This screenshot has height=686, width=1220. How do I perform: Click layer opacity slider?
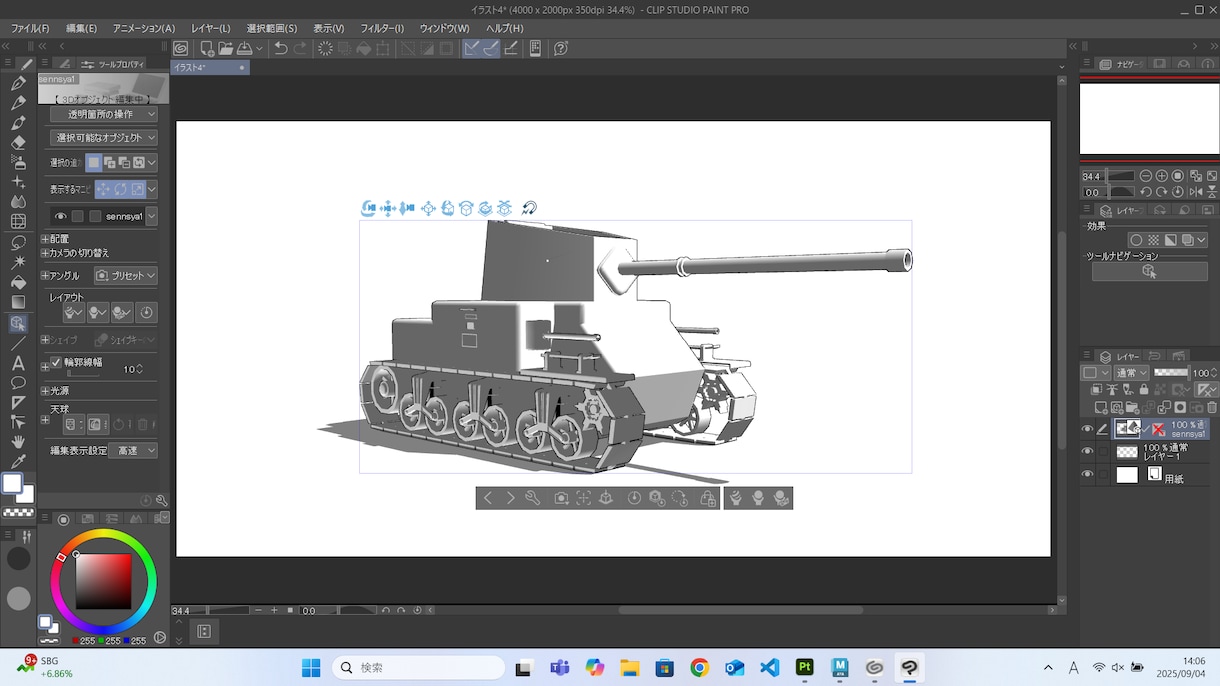pos(1171,372)
